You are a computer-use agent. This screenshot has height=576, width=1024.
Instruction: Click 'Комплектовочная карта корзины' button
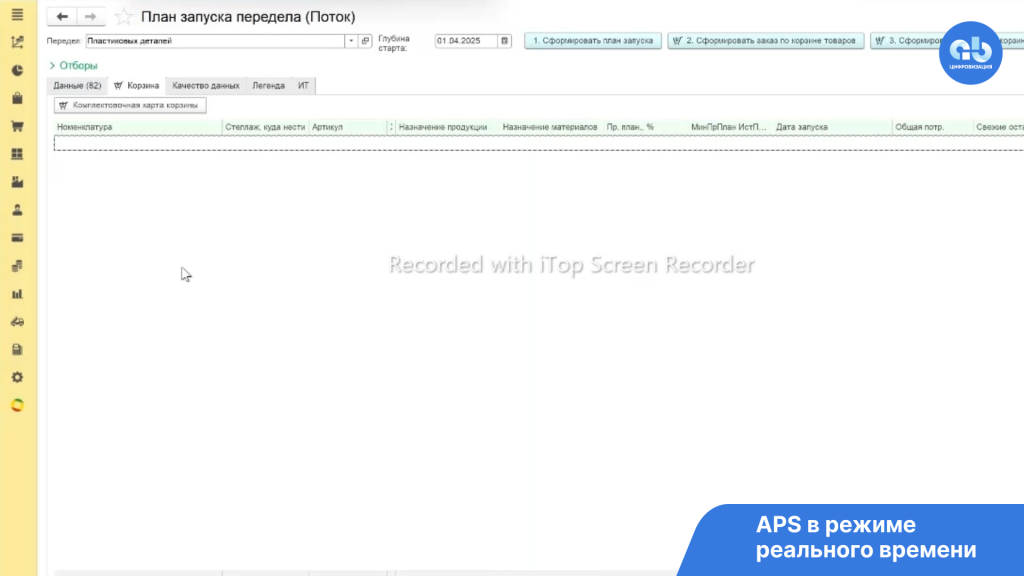[130, 105]
